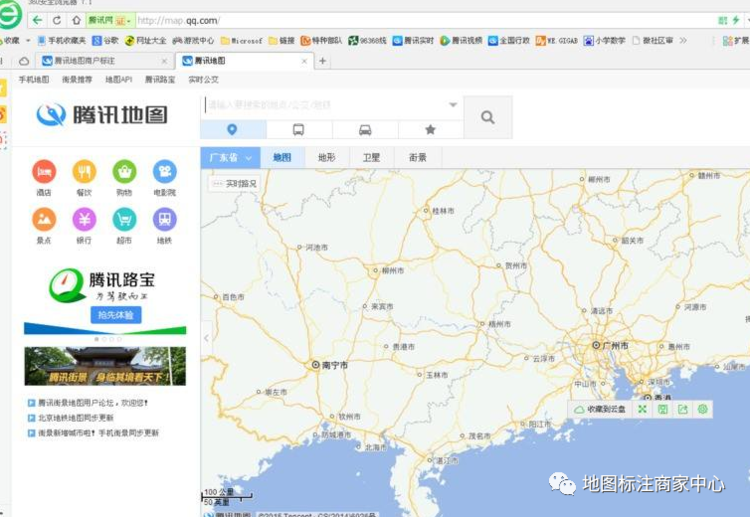Choose the 银行 bank category icon
Screen dimensions: 750x517
coord(84,220)
